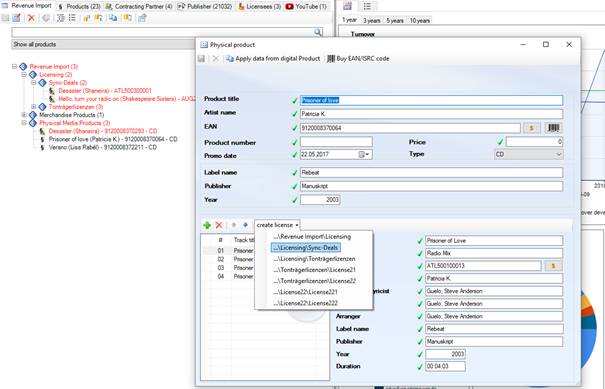This screenshot has width=605, height=389.
Task: Choose ...\License22\License221 menu entry
Action: tap(305, 292)
